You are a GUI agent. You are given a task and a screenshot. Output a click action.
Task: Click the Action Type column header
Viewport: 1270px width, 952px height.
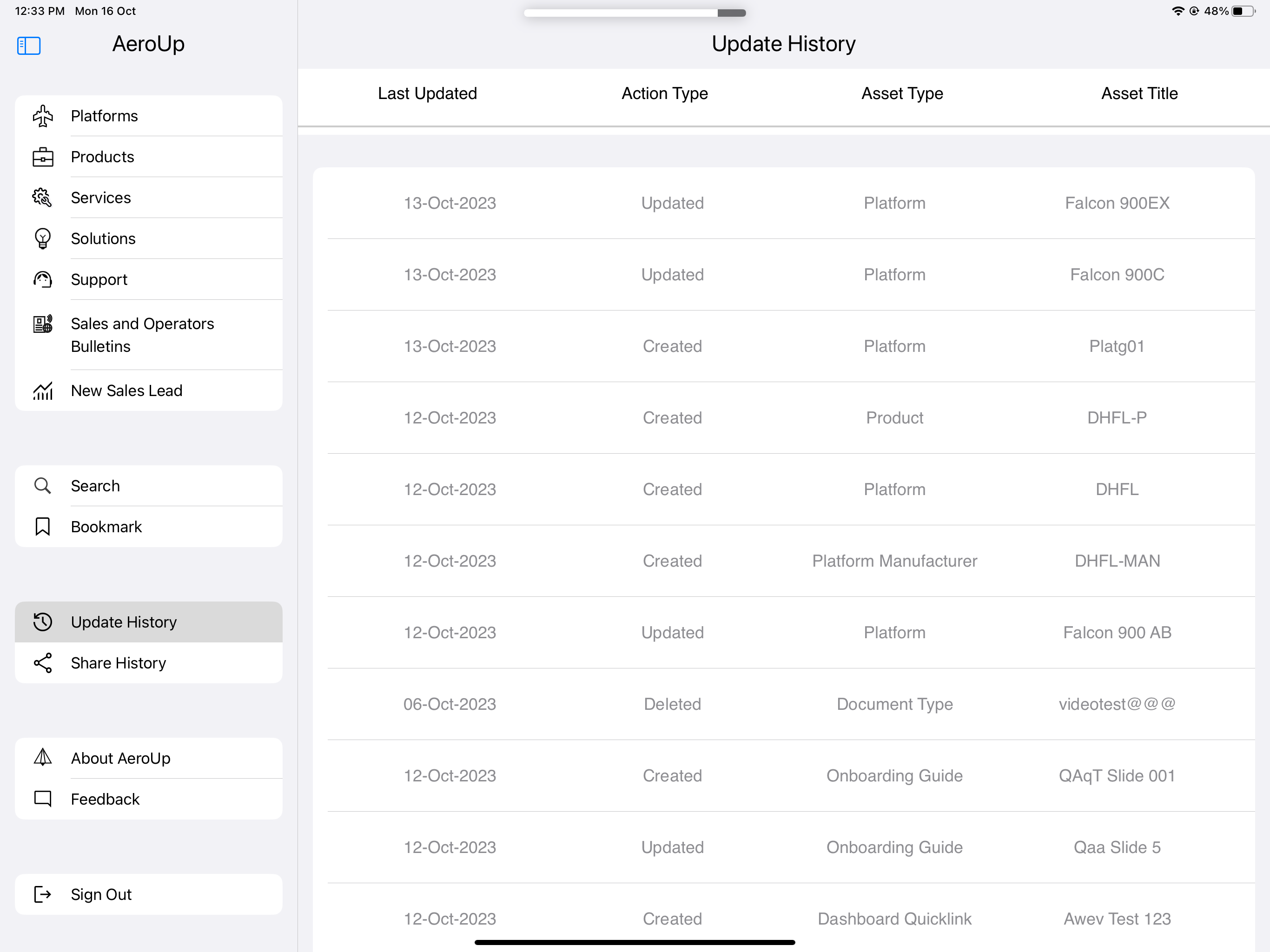(x=664, y=93)
